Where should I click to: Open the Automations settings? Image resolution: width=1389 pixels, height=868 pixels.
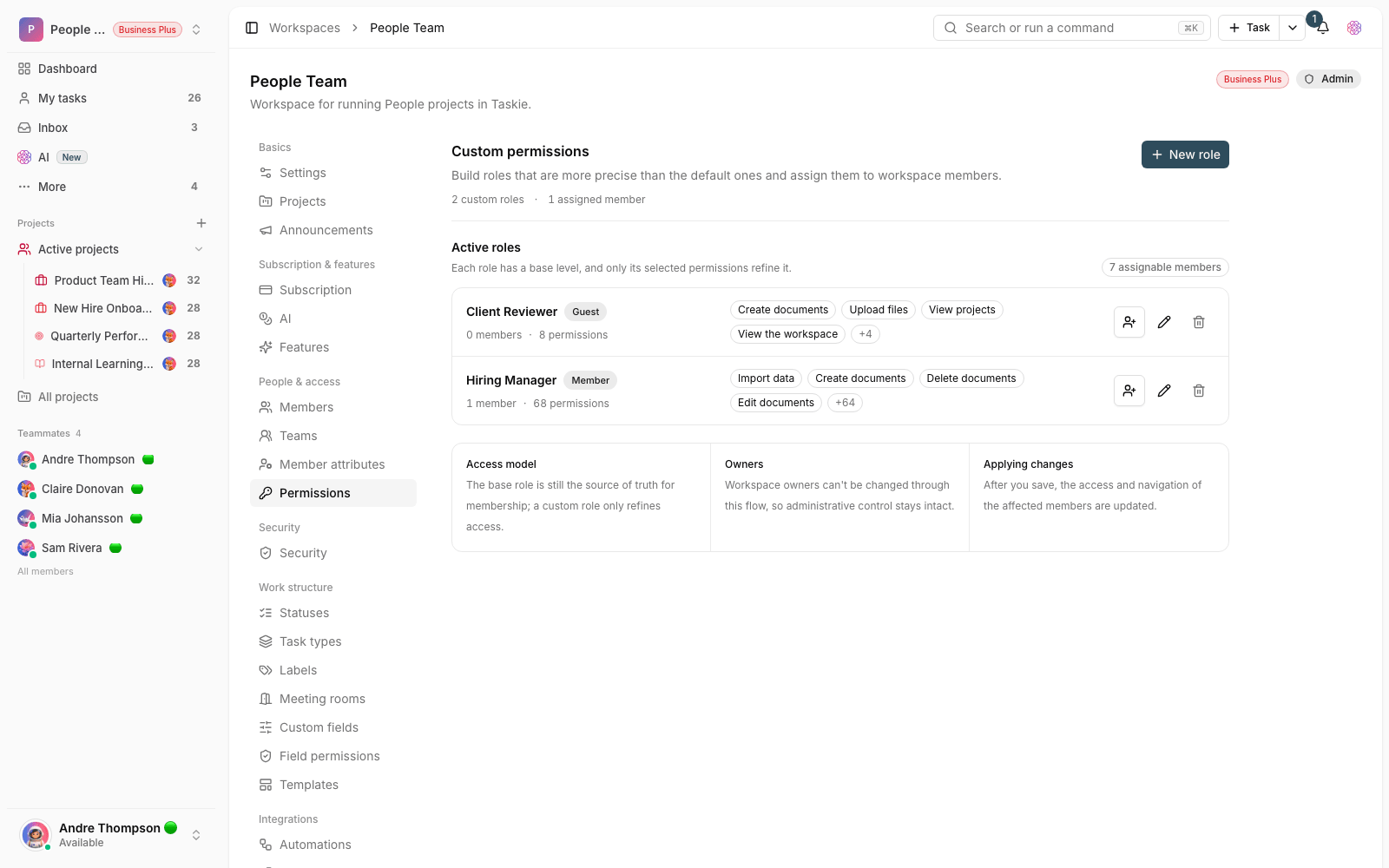tap(333, 845)
